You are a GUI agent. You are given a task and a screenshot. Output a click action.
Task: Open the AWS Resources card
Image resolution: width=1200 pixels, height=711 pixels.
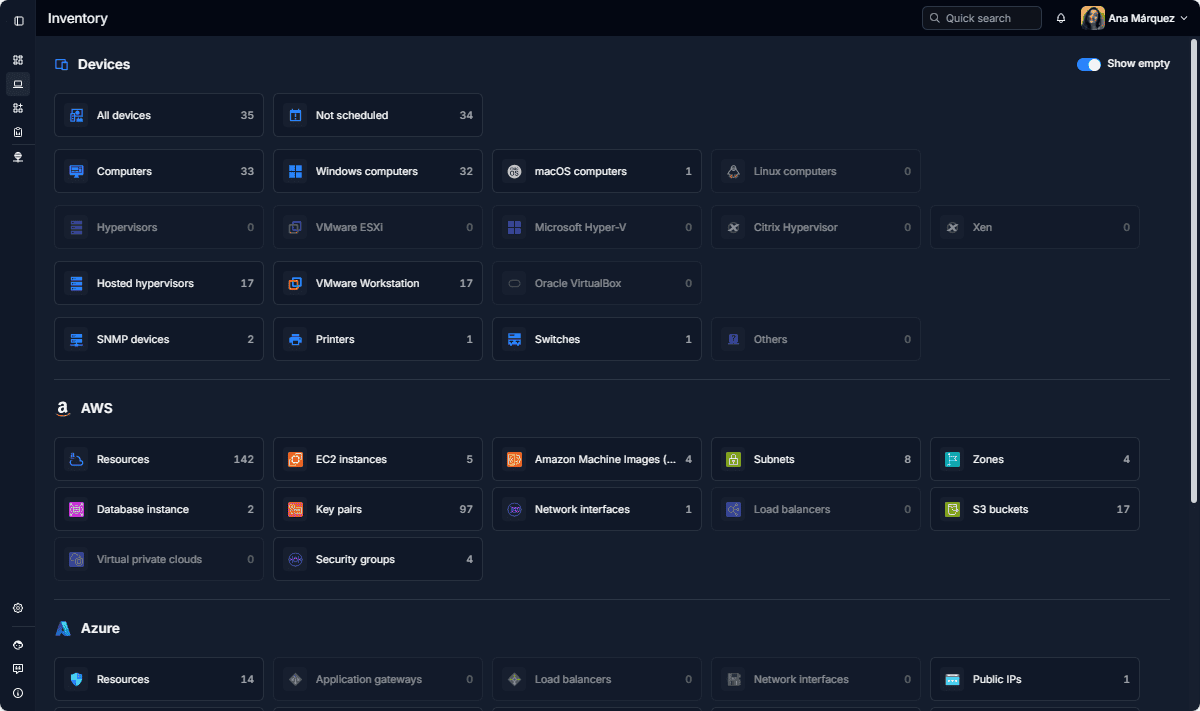[x=159, y=459]
